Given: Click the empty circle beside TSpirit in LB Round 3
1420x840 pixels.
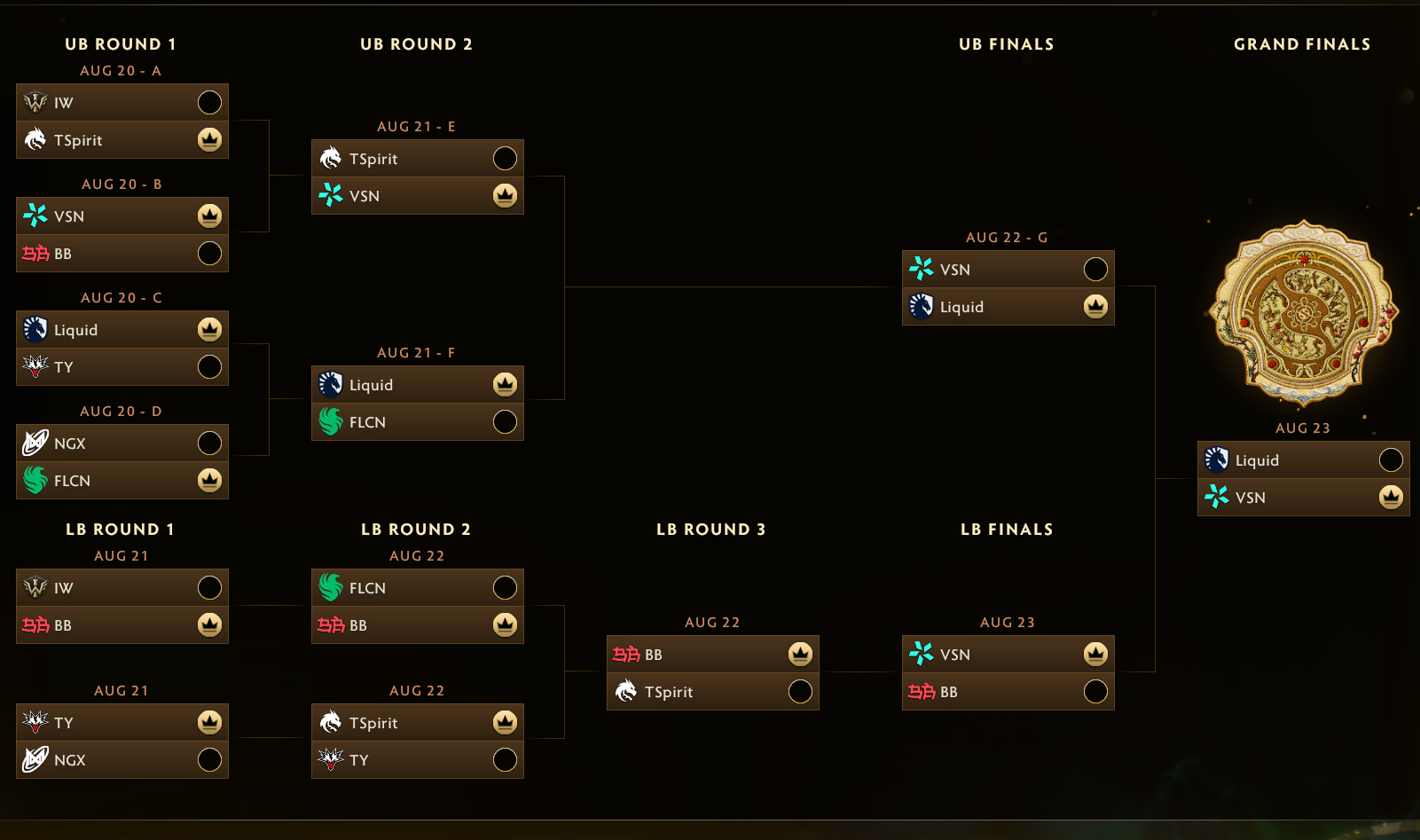Looking at the screenshot, I should coord(800,692).
